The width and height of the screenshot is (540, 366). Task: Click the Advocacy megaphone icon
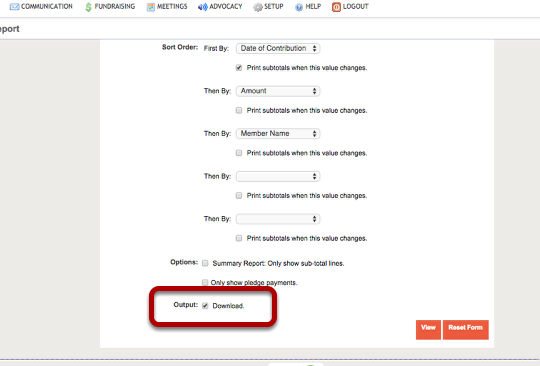(x=202, y=7)
